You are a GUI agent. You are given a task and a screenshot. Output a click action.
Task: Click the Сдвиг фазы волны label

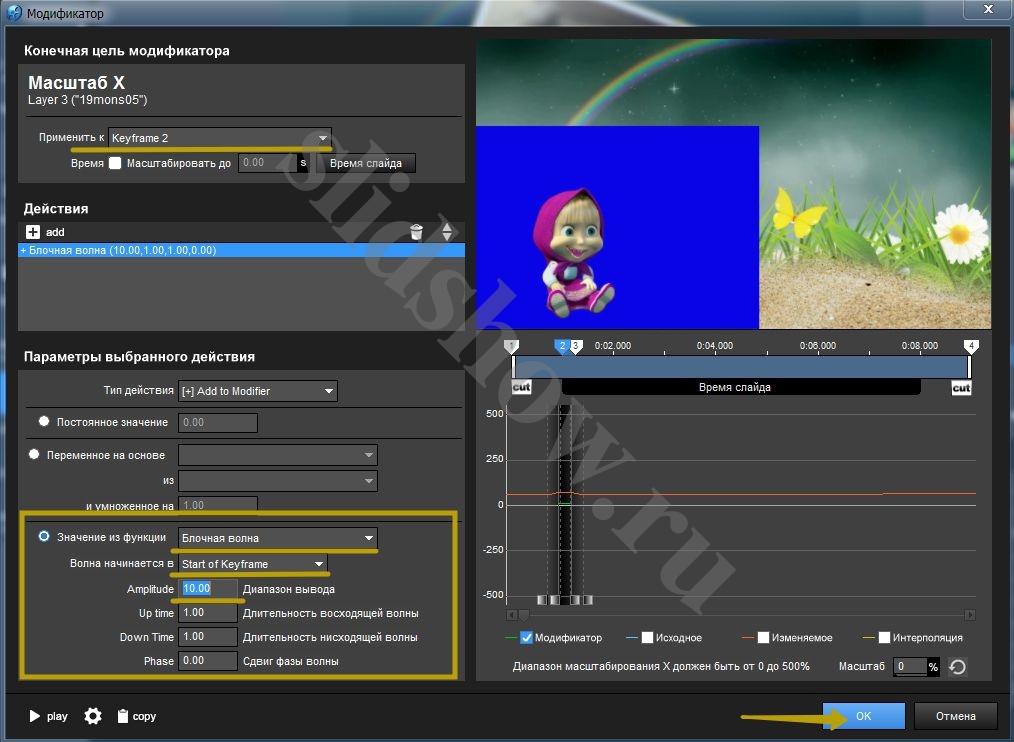pos(290,661)
